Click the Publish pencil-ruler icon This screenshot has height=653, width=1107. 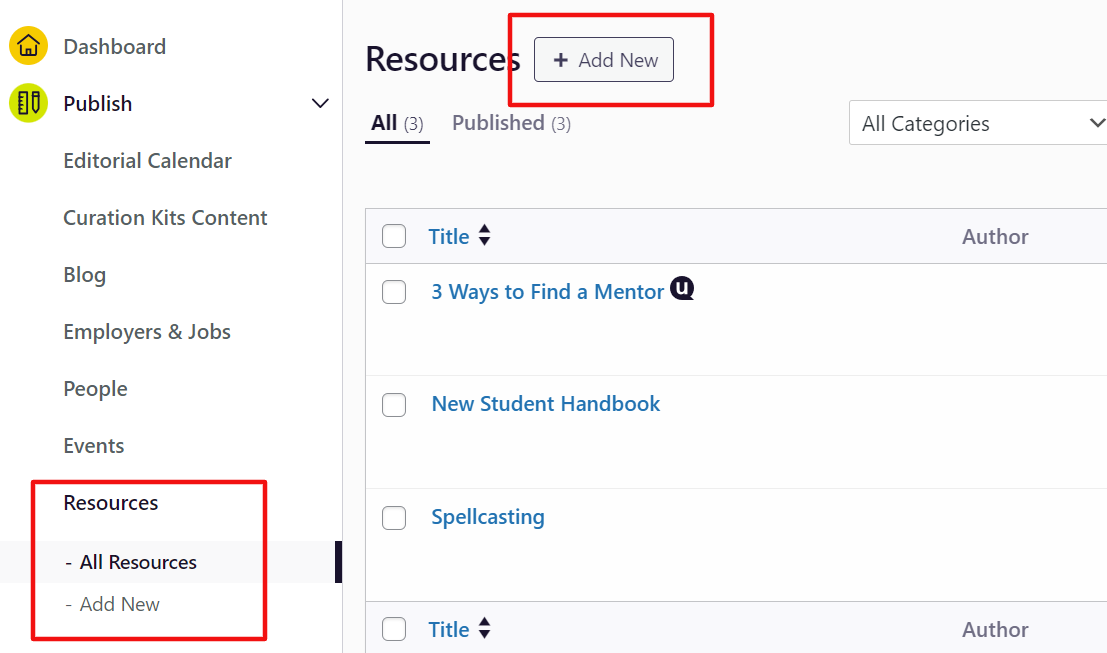pyautogui.click(x=28, y=103)
